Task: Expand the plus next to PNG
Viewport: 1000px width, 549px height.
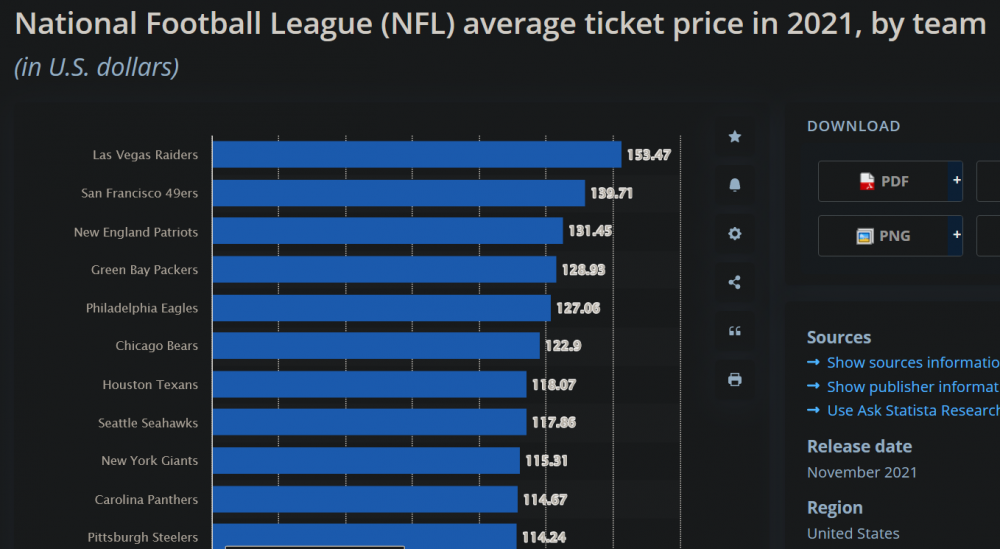Action: 956,236
